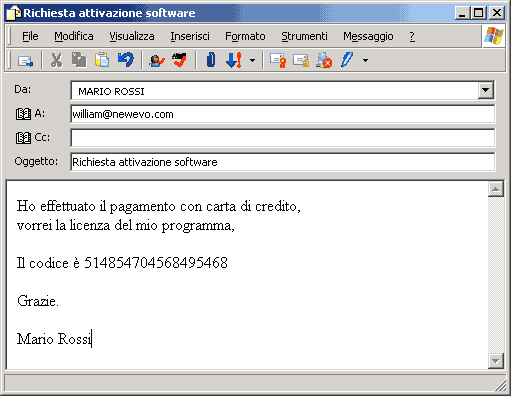Open address book next to Cc: field

[x=23, y=138]
